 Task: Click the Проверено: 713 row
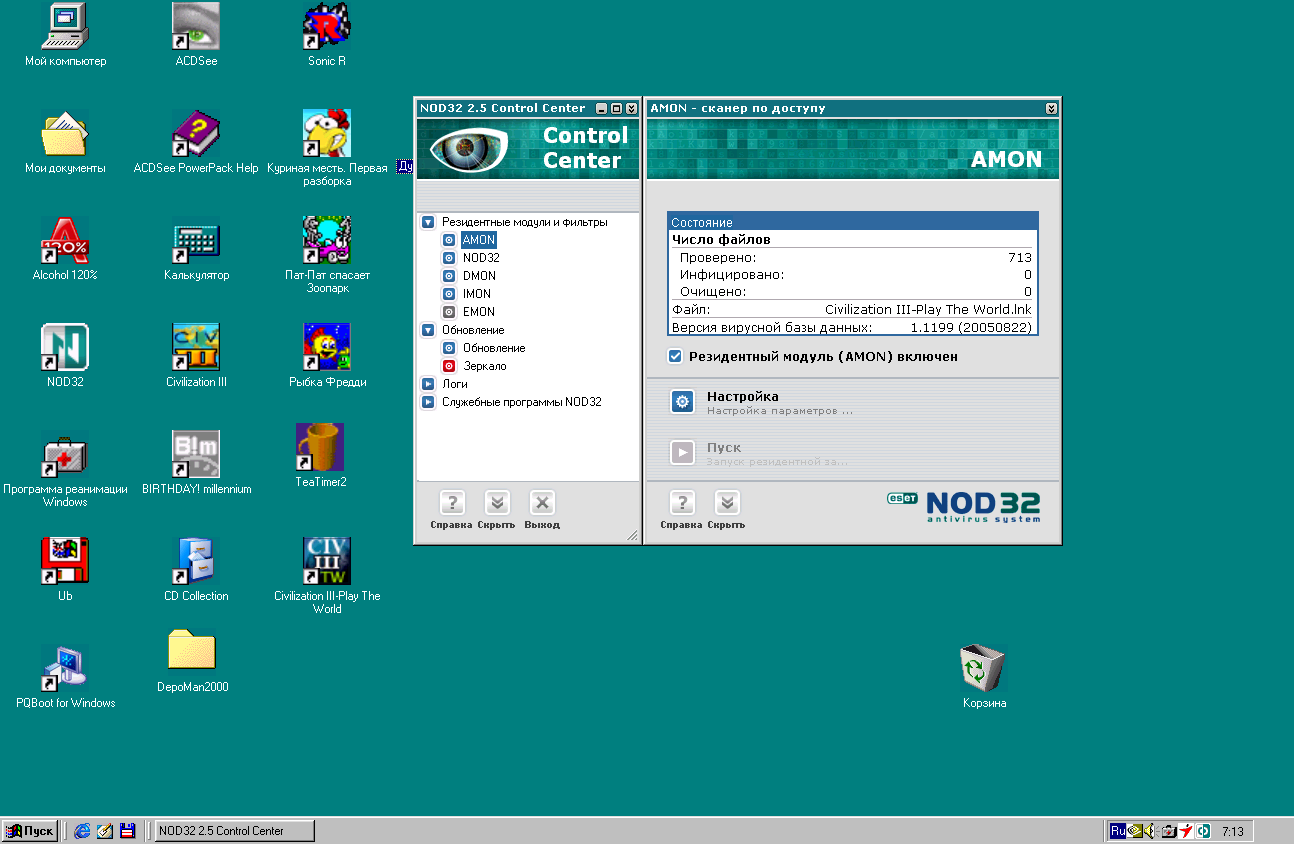[x=853, y=258]
